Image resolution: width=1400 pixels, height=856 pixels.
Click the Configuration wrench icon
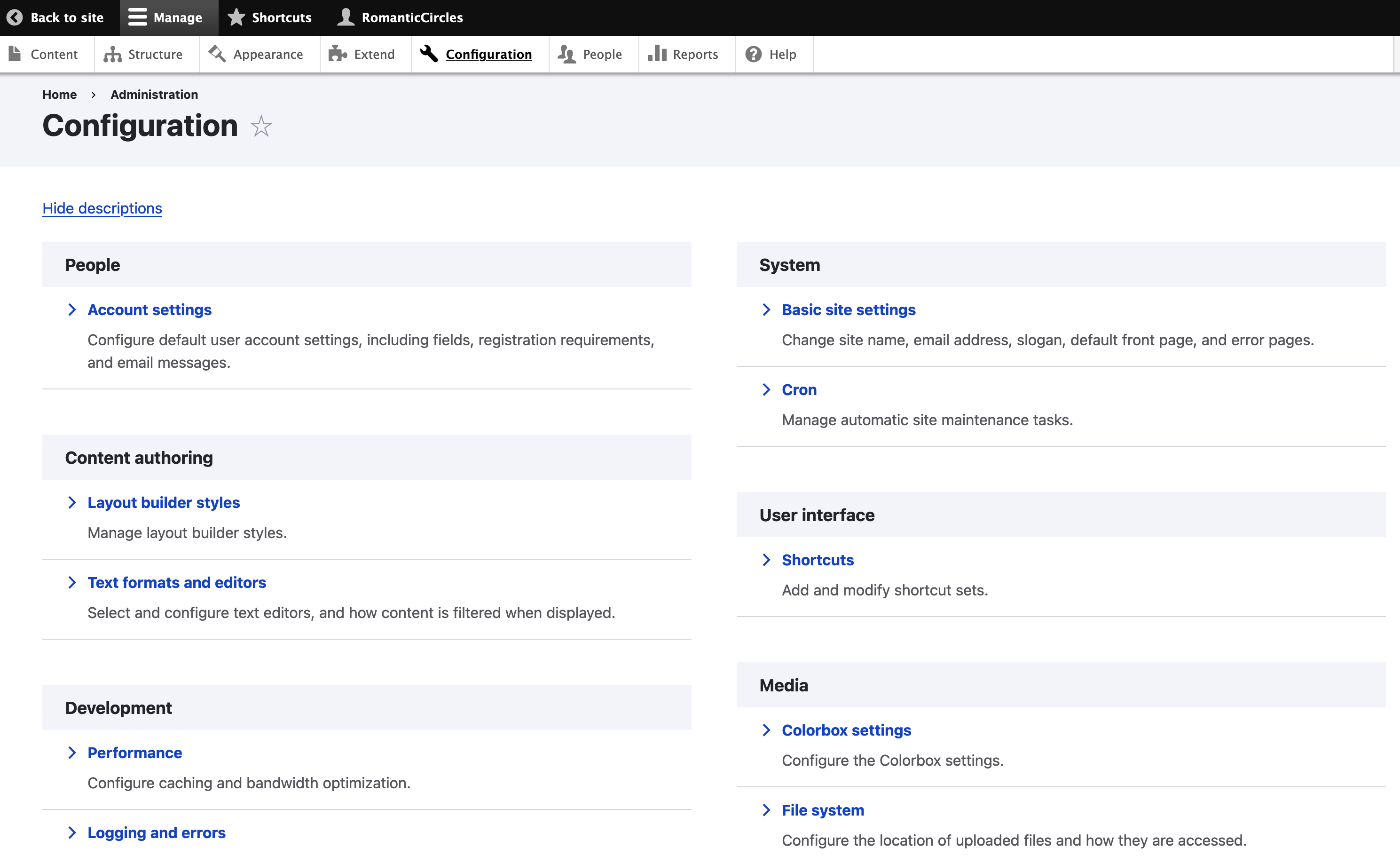(x=429, y=54)
